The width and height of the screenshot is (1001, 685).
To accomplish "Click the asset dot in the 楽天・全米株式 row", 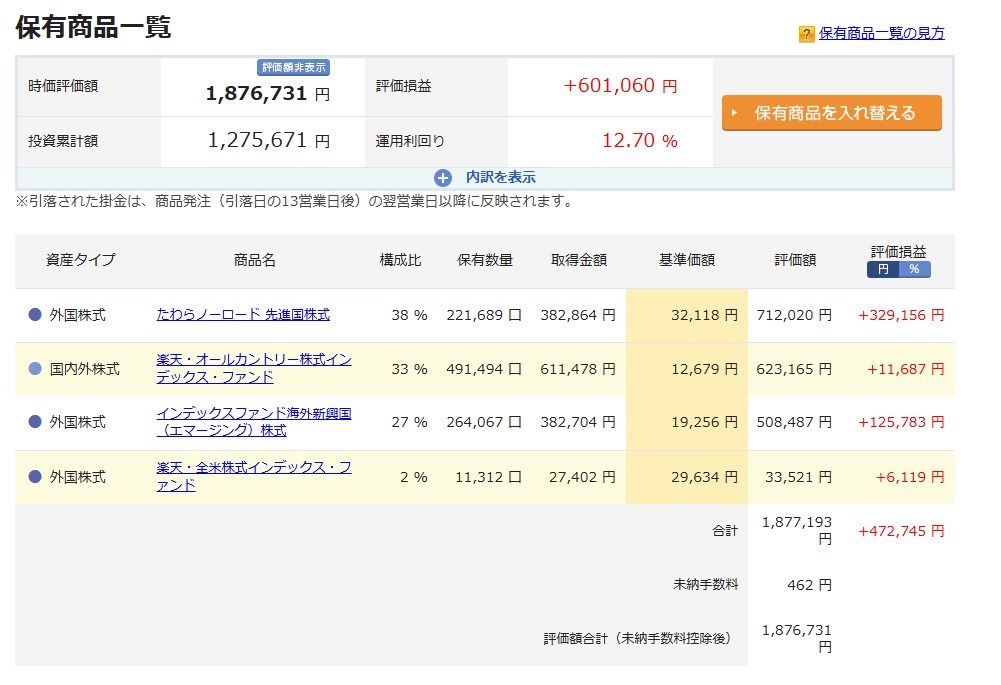I will [x=35, y=477].
